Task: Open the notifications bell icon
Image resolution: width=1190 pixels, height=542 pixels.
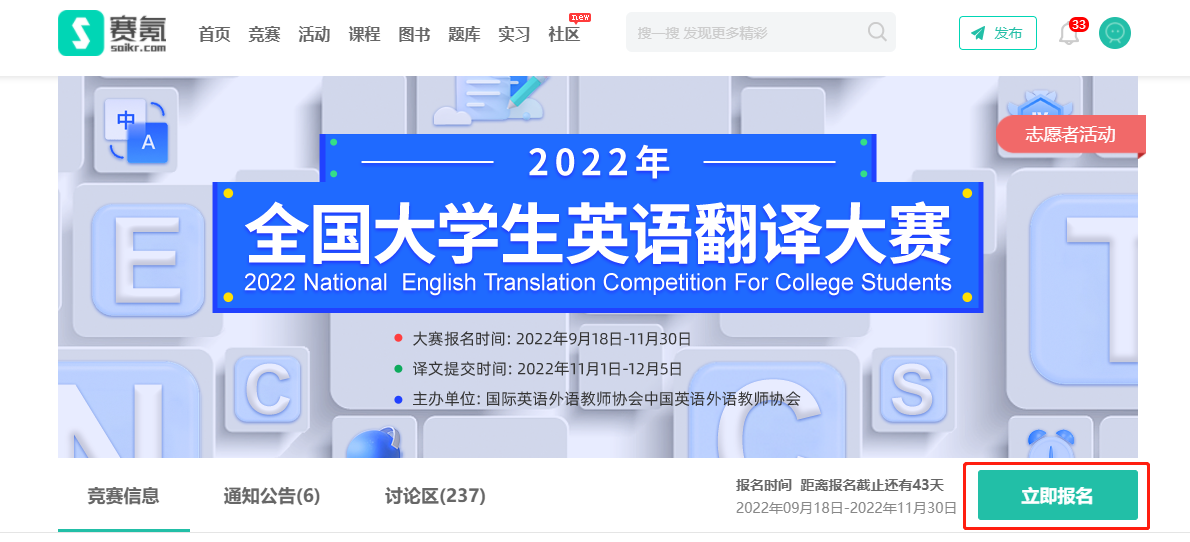Action: (1069, 34)
